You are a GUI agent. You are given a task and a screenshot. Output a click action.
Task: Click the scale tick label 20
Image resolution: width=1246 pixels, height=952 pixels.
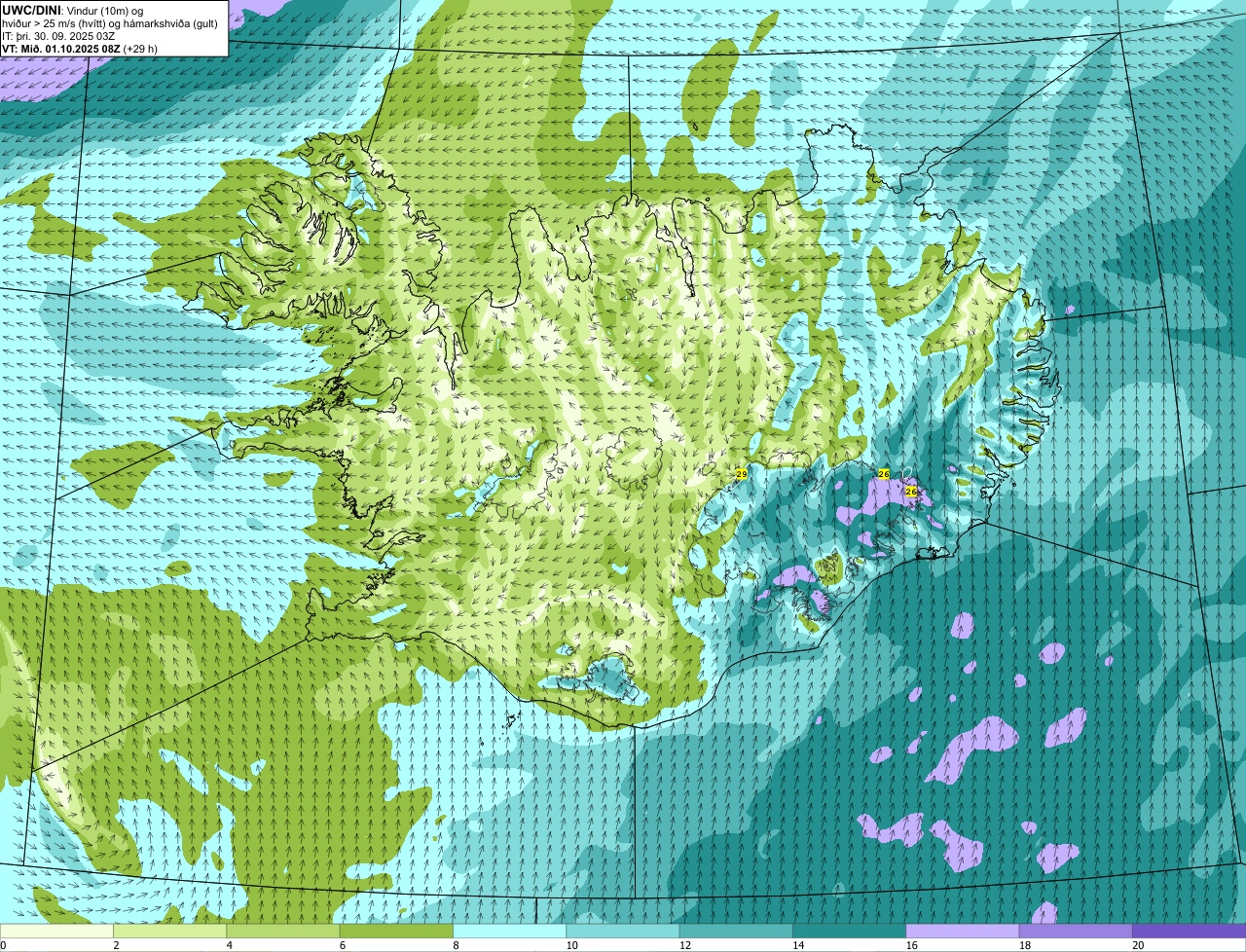[x=1138, y=945]
